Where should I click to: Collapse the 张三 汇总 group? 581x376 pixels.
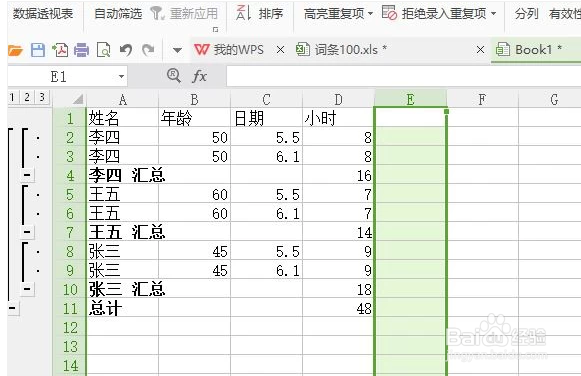pyautogui.click(x=27, y=289)
